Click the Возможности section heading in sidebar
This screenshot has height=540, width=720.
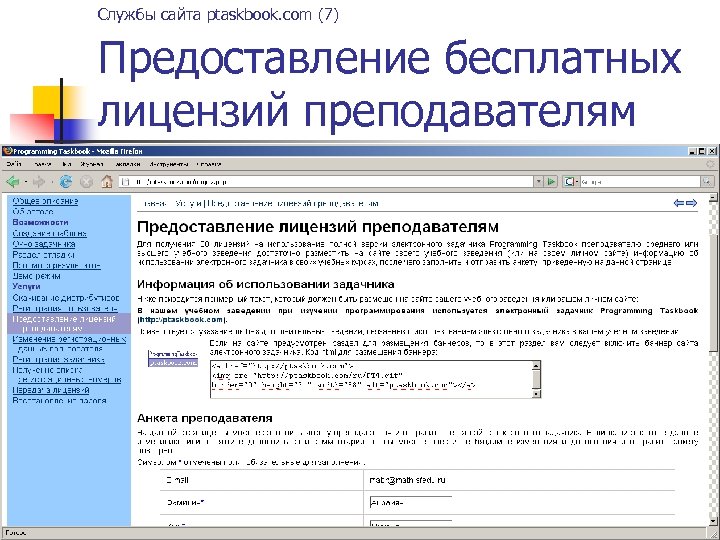coord(40,222)
